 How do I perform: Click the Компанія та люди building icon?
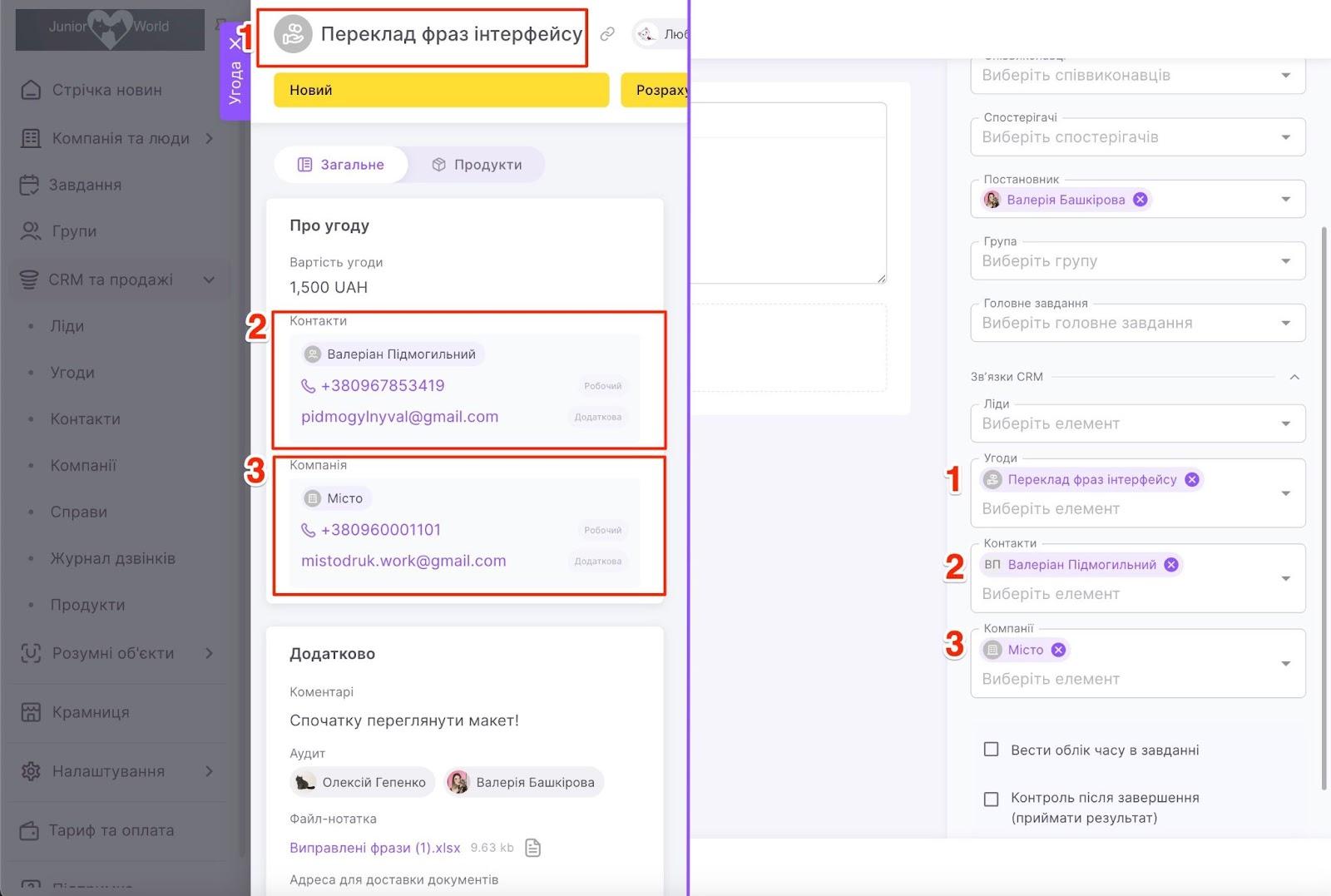click(x=31, y=138)
